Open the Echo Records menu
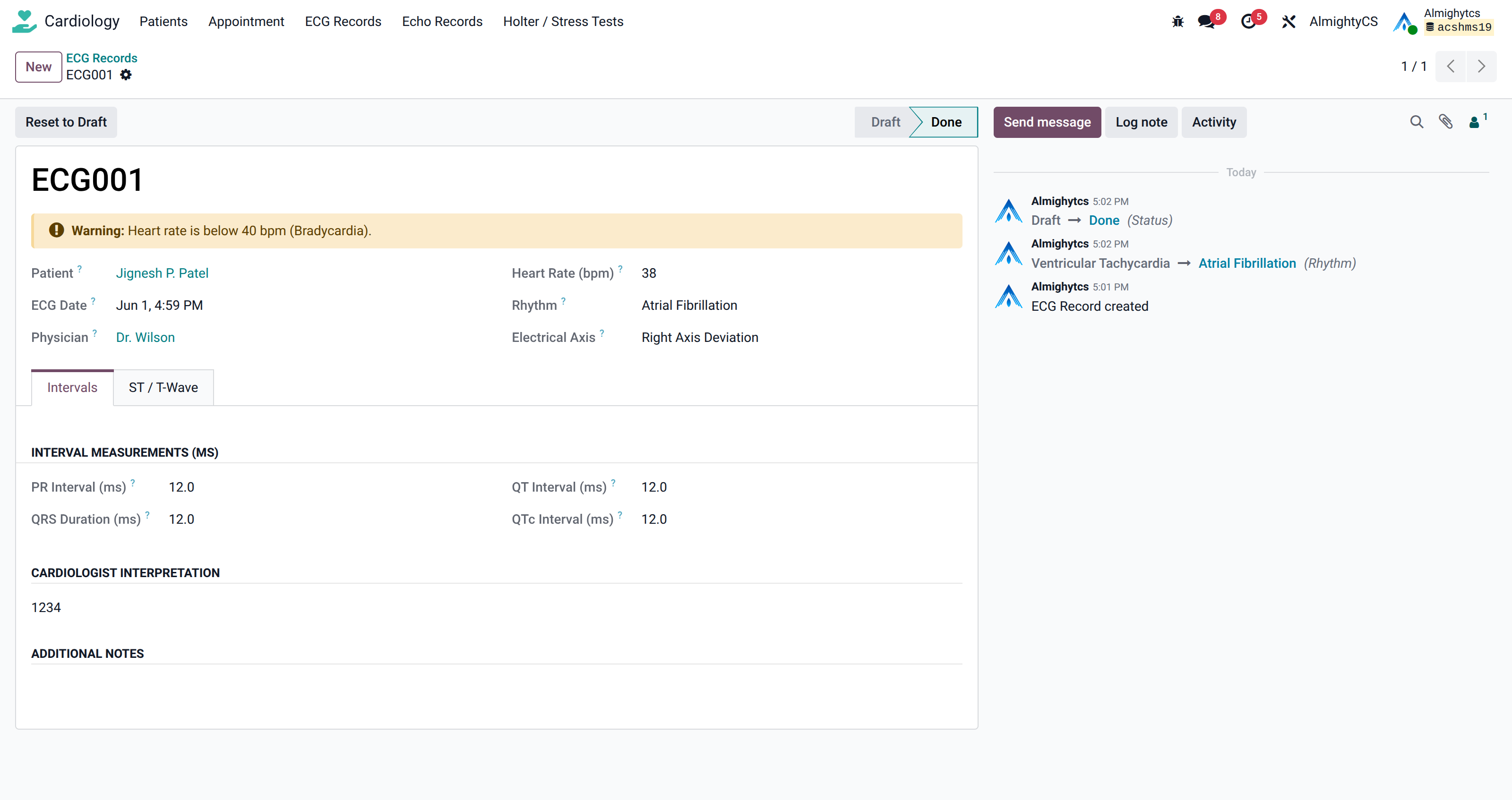The height and width of the screenshot is (800, 1512). pos(442,22)
